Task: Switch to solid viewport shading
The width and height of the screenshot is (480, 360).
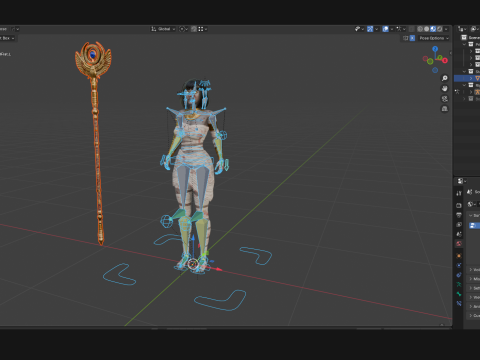Action: tap(426, 29)
